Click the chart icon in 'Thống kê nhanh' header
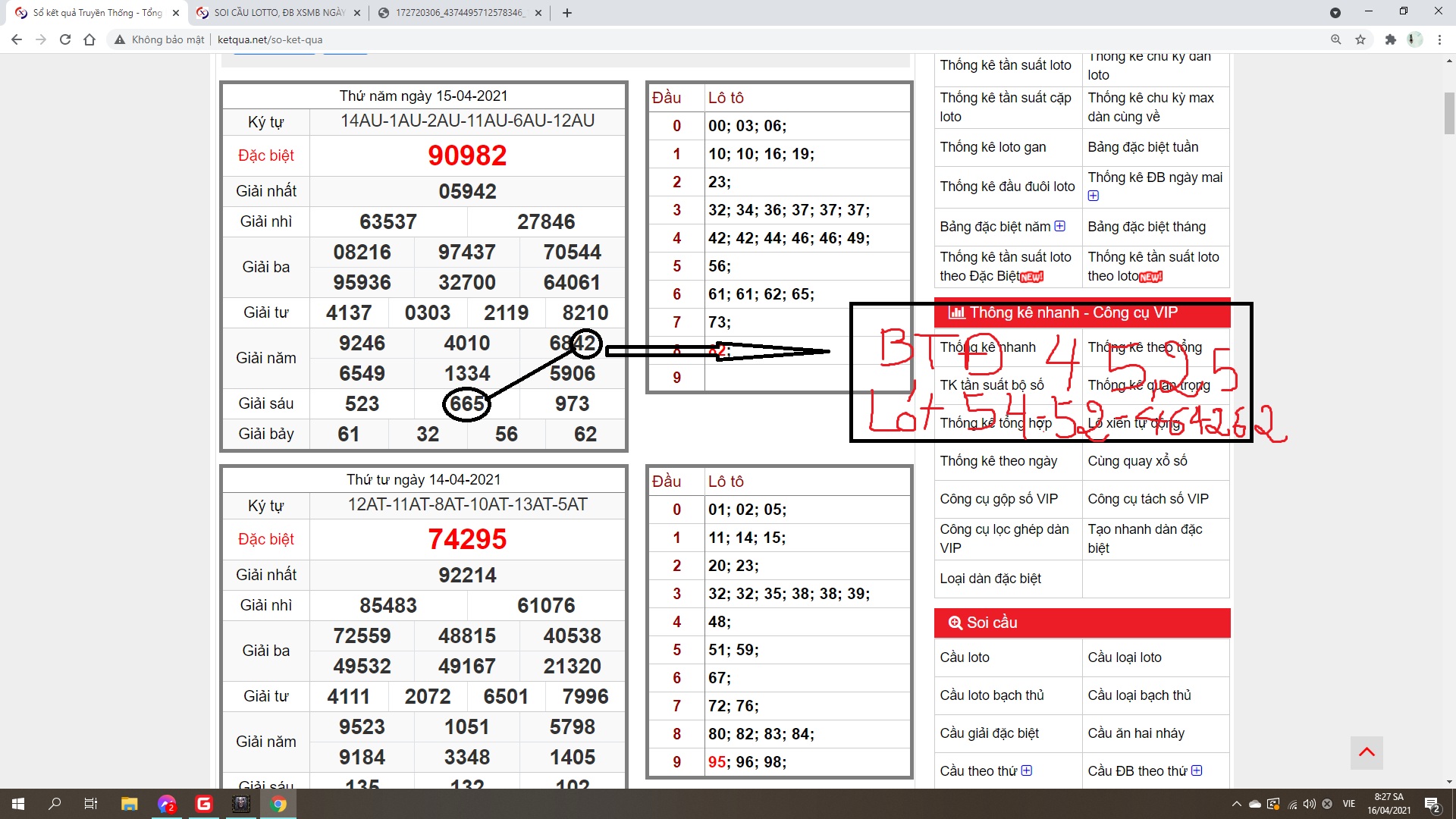1456x819 pixels. 957,312
